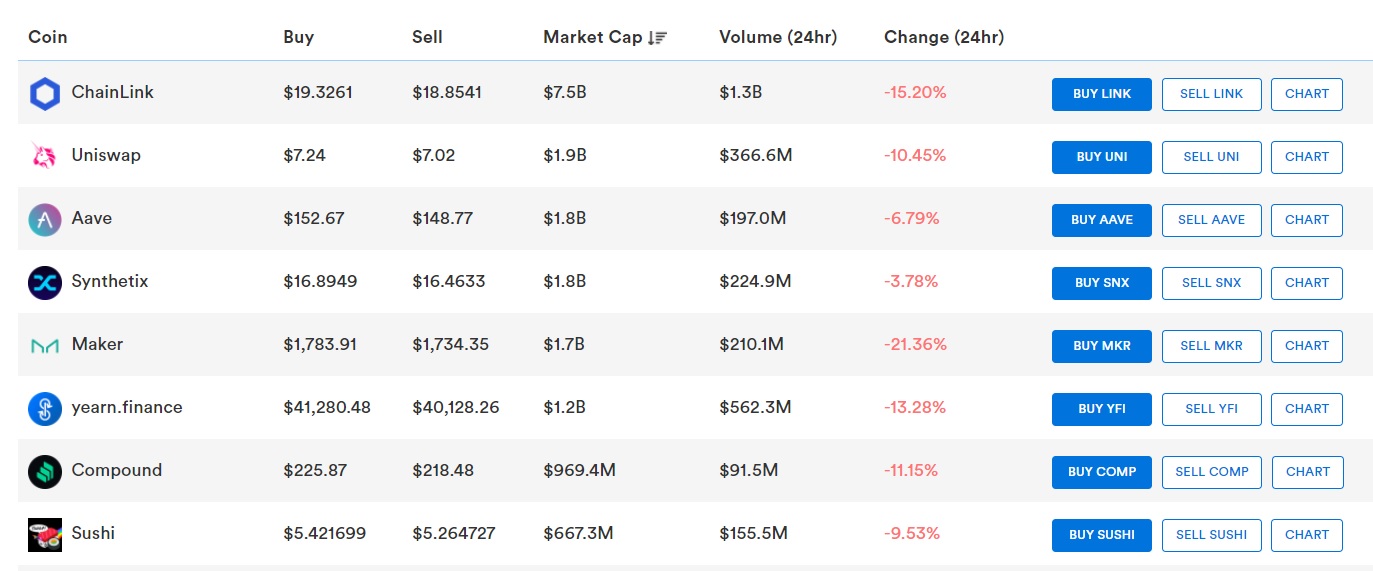Click the Sushi coin logo icon
The height and width of the screenshot is (571, 1373).
45,535
